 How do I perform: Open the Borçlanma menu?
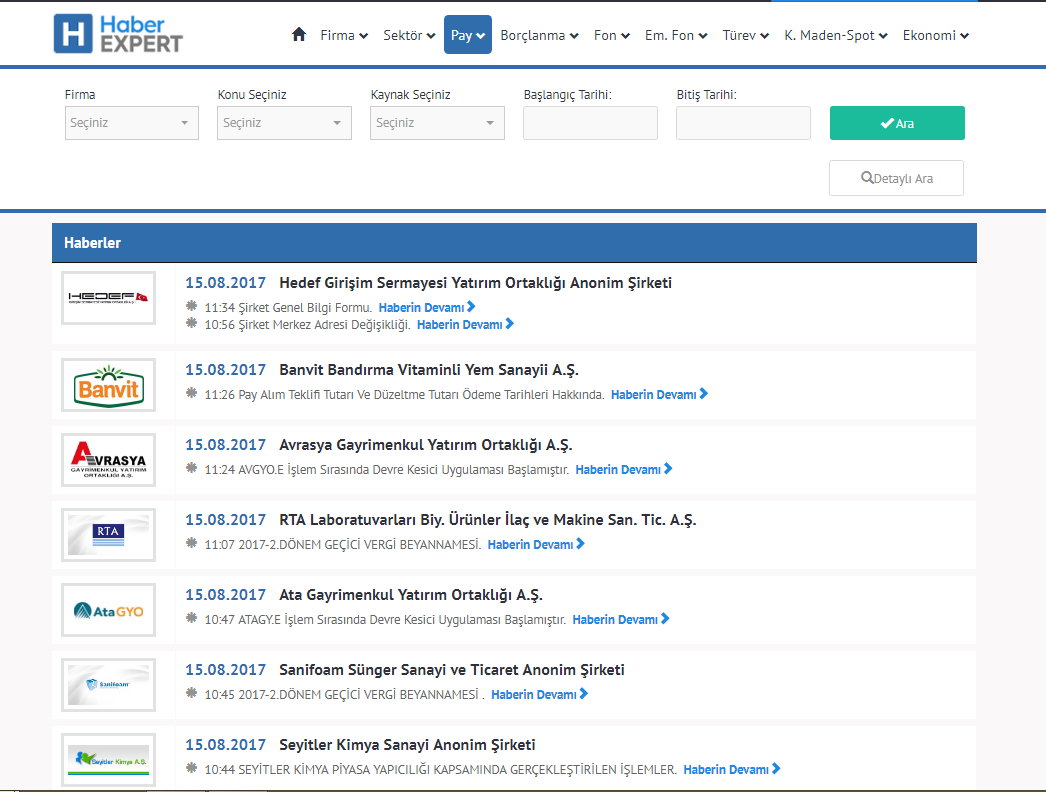click(x=539, y=35)
